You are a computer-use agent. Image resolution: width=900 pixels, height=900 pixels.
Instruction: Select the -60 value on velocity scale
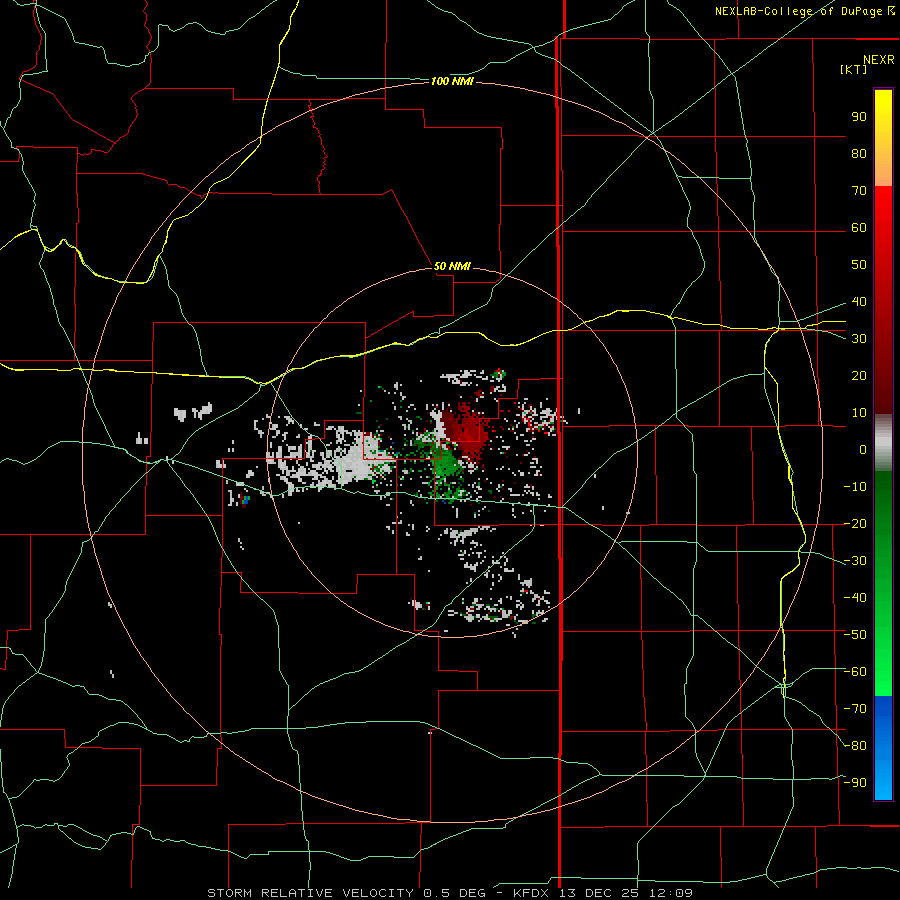[855, 672]
